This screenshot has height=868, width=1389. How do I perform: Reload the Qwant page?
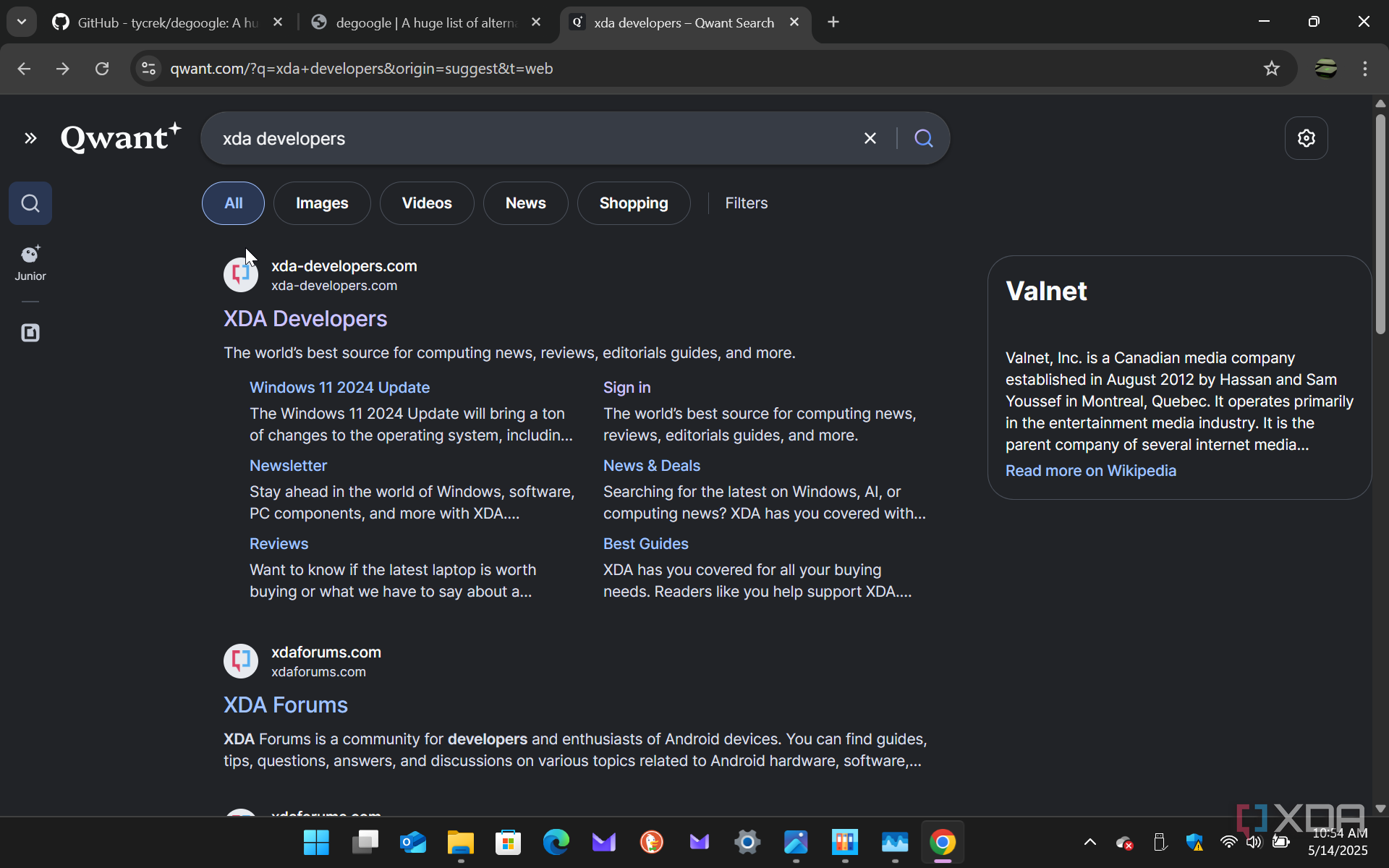(x=102, y=69)
